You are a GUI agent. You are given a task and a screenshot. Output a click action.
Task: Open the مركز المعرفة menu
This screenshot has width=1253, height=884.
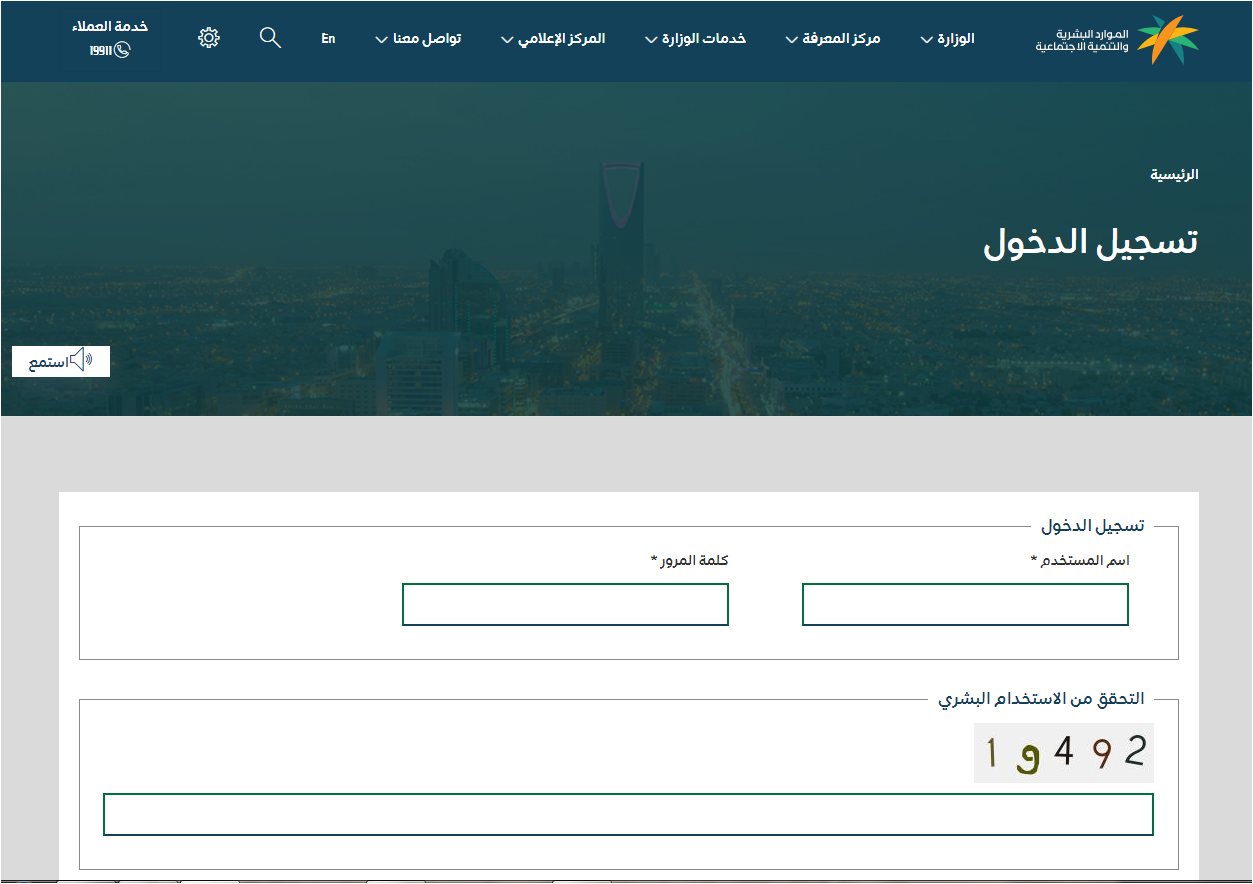point(833,39)
